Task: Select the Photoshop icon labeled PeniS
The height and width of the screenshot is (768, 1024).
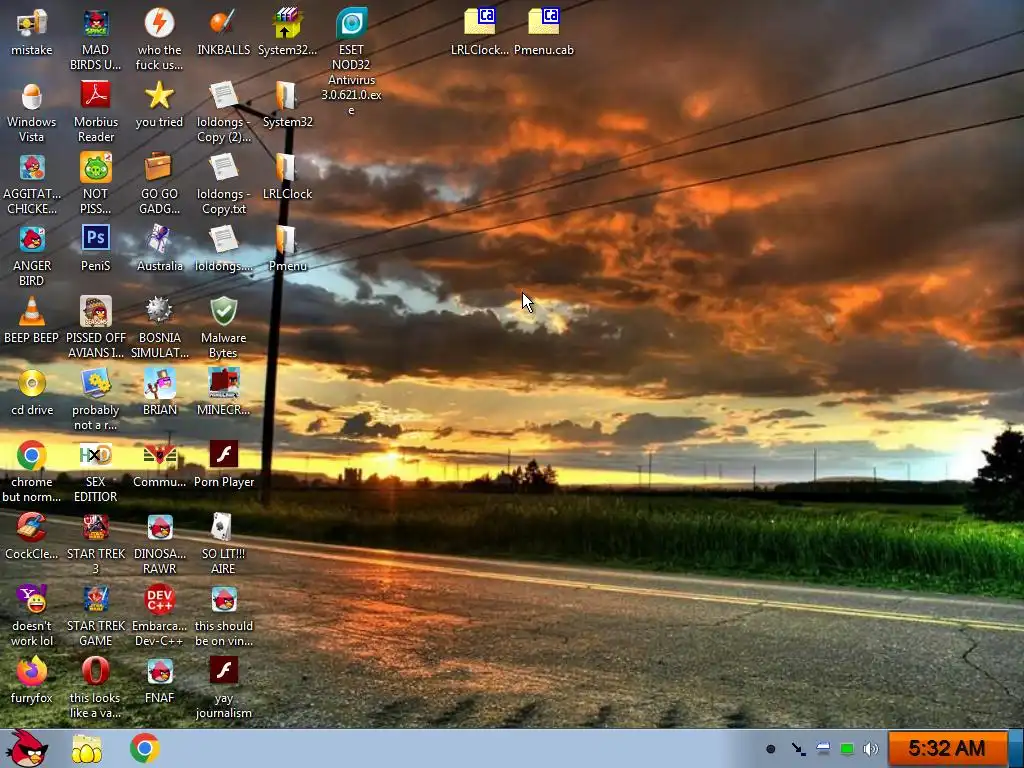Action: click(95, 240)
